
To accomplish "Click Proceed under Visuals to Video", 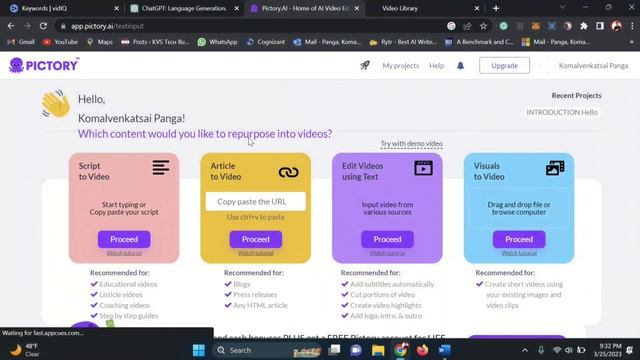I will (519, 239).
